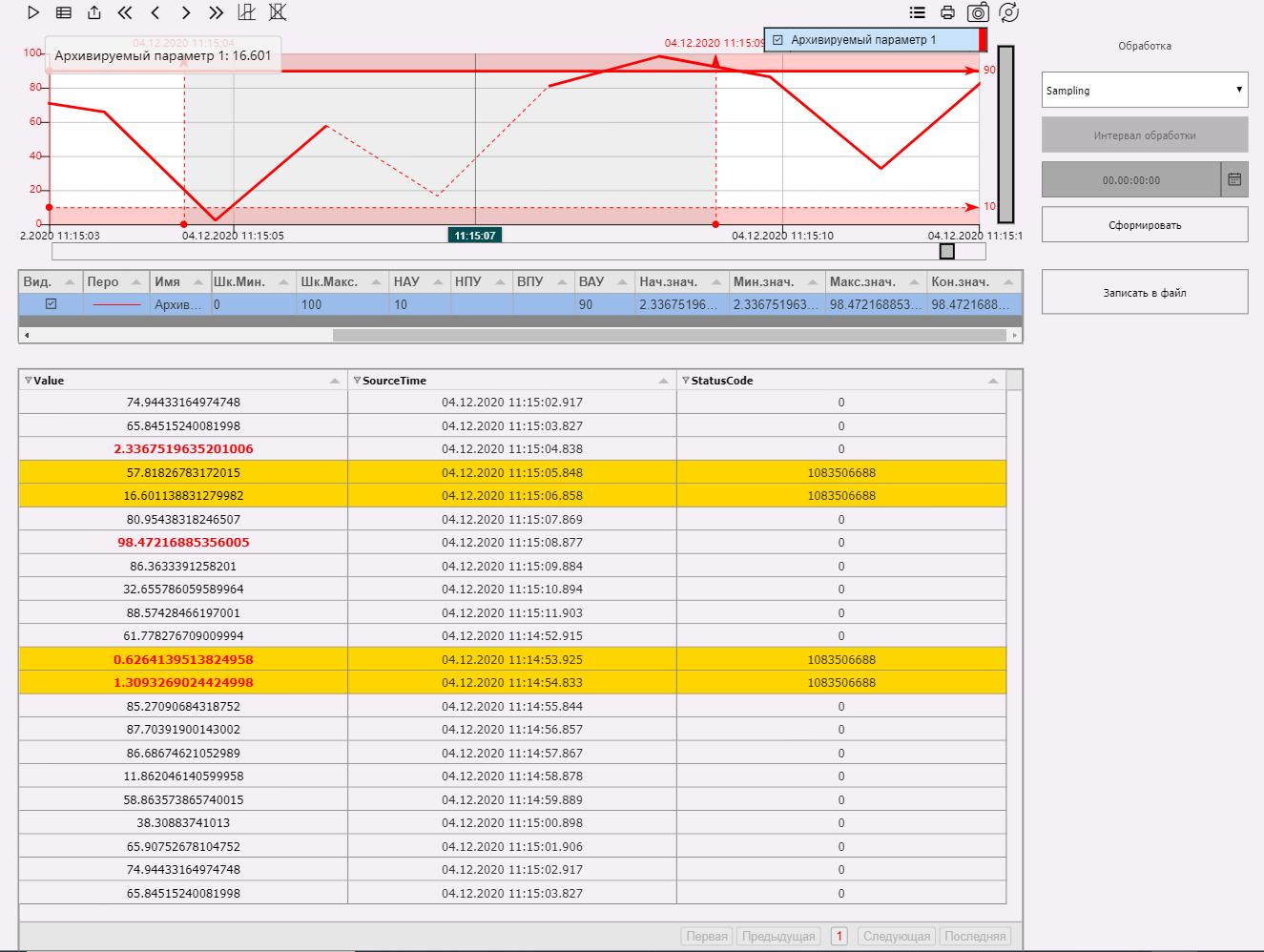Uncheck the legend checkbox for Архивируемый параметр 1
This screenshot has height=952, width=1264.
777,40
